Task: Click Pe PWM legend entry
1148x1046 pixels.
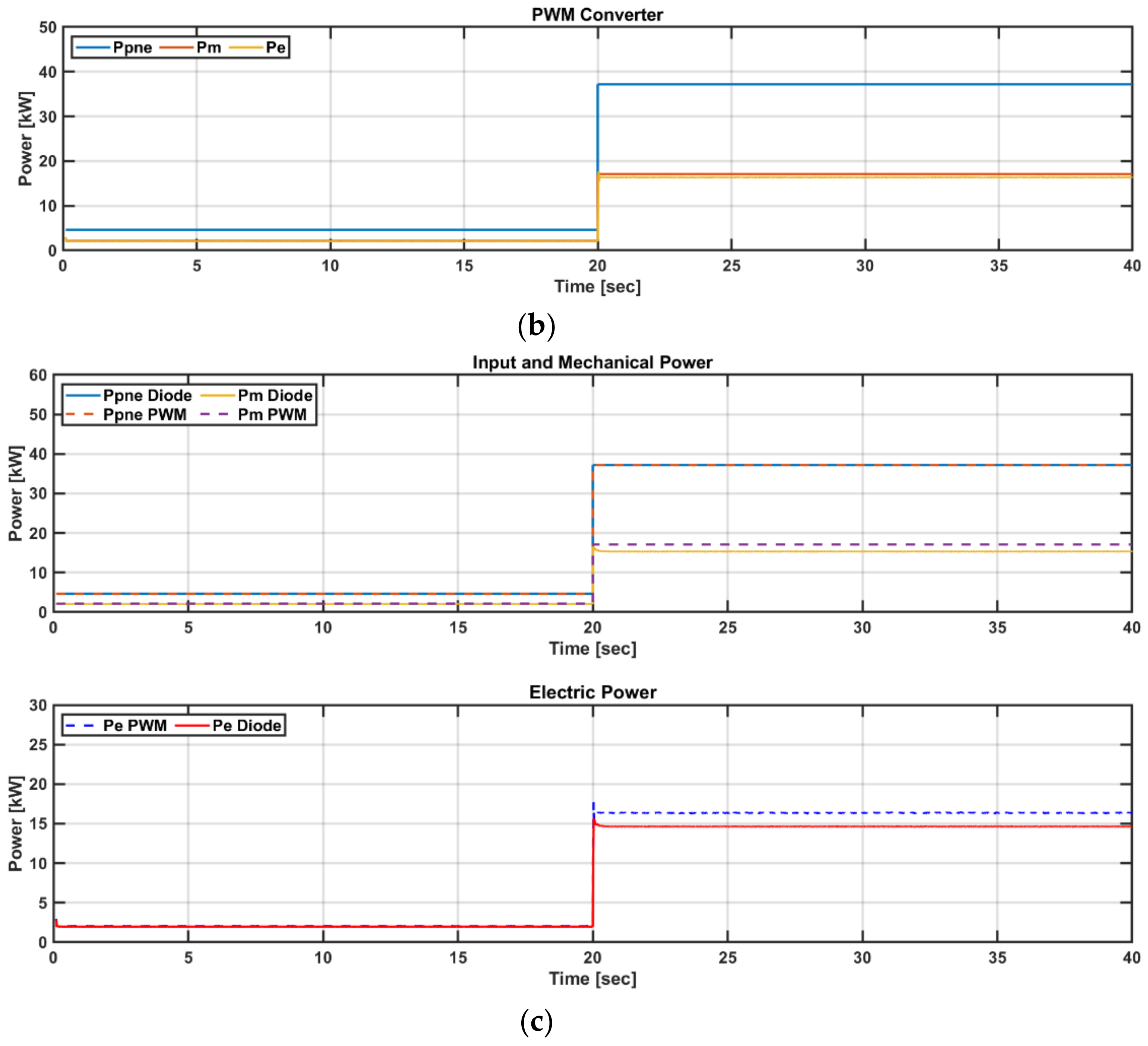Action: coord(135,726)
